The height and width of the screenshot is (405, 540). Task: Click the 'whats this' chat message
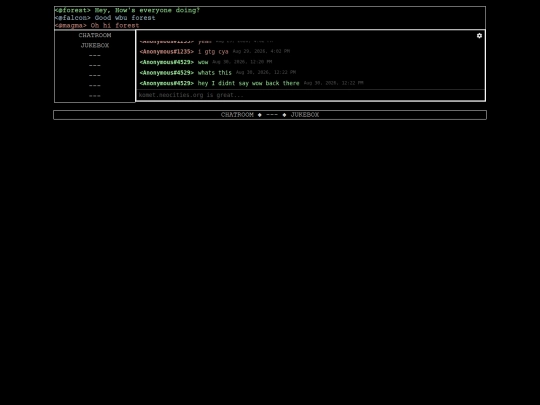click(215, 73)
